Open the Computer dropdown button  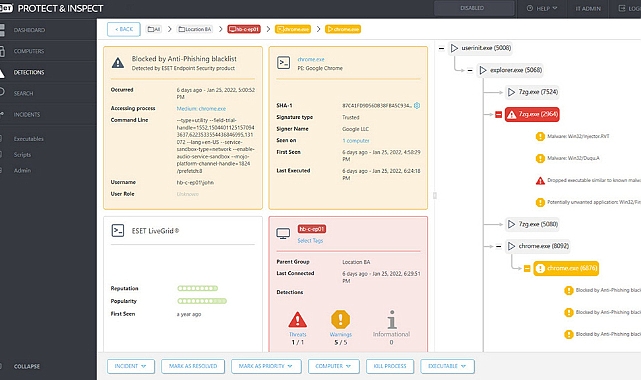(334, 366)
